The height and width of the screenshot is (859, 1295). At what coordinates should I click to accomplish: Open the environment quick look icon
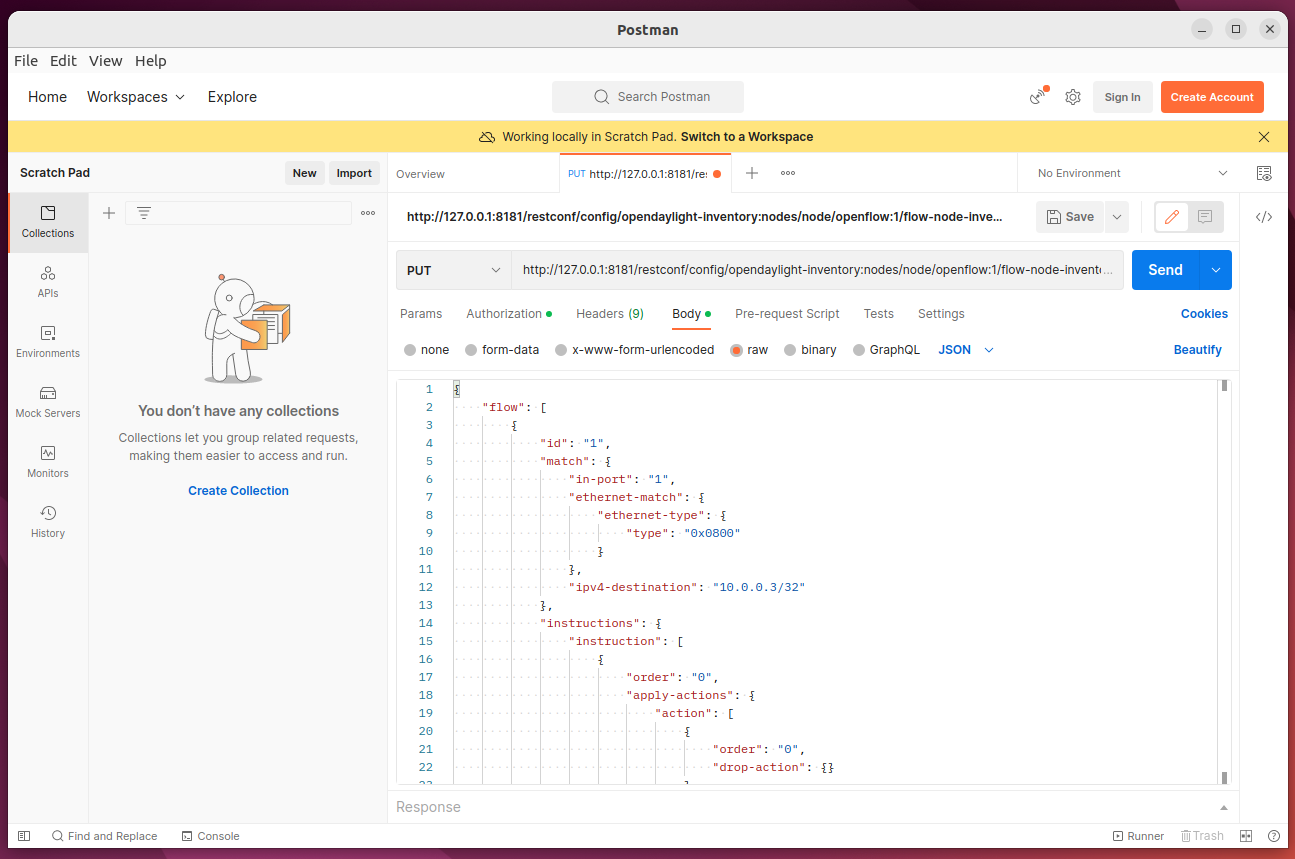1264,173
